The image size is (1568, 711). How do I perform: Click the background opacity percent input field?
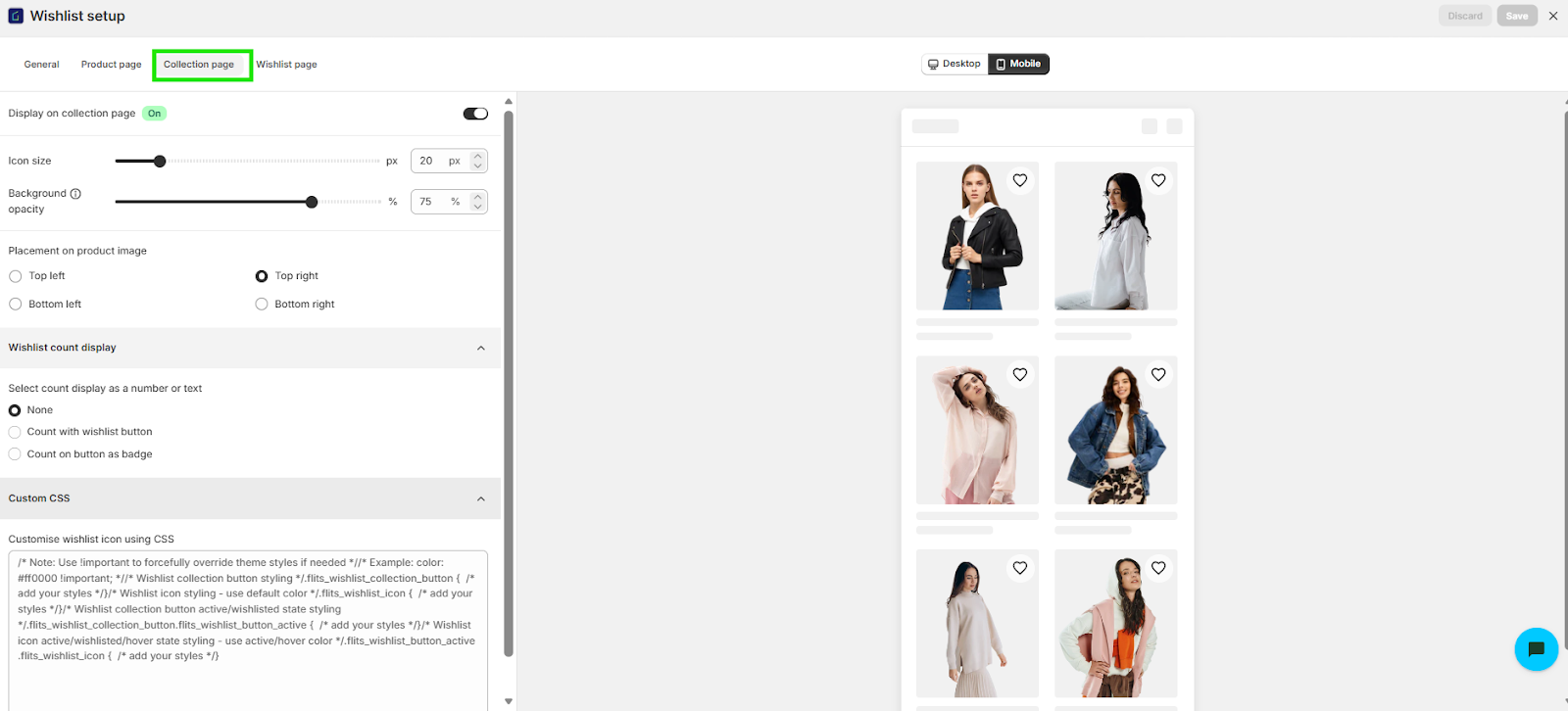(449, 202)
